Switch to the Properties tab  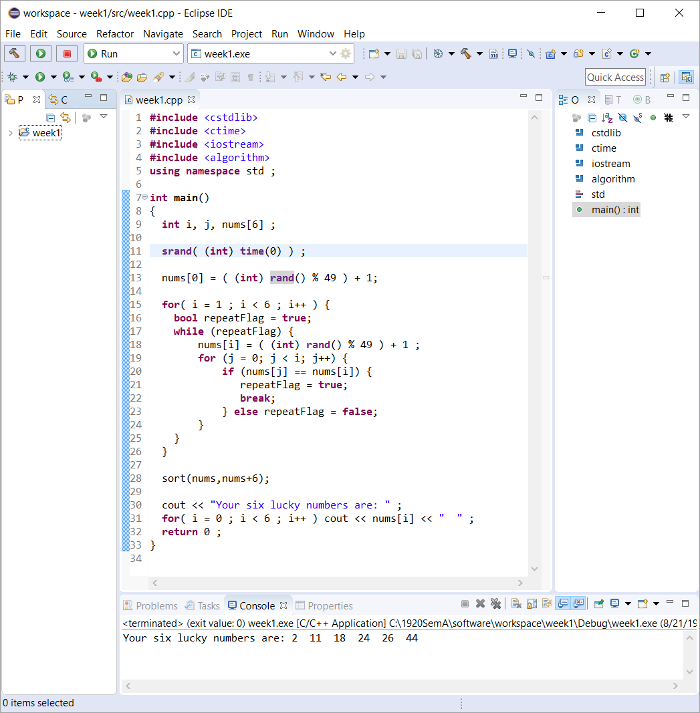324,606
